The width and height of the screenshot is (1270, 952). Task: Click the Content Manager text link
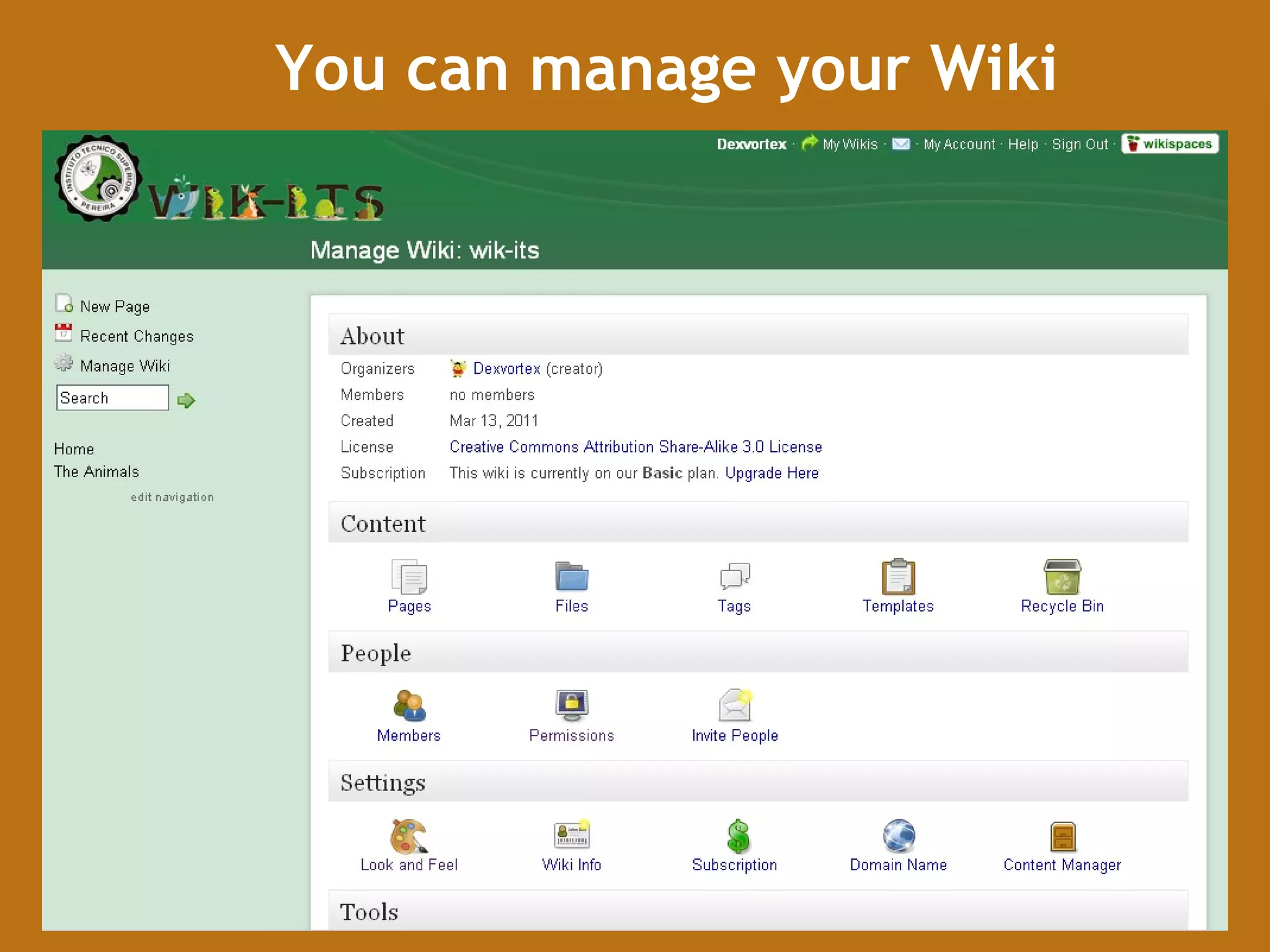click(x=1062, y=865)
